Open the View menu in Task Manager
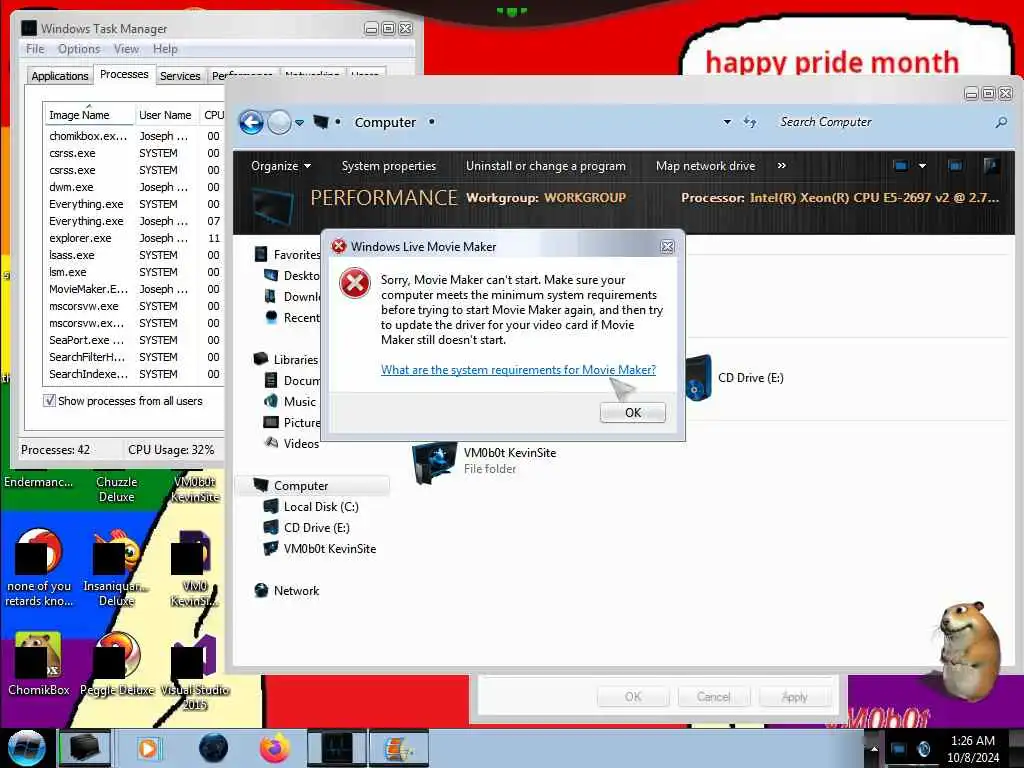 126,49
